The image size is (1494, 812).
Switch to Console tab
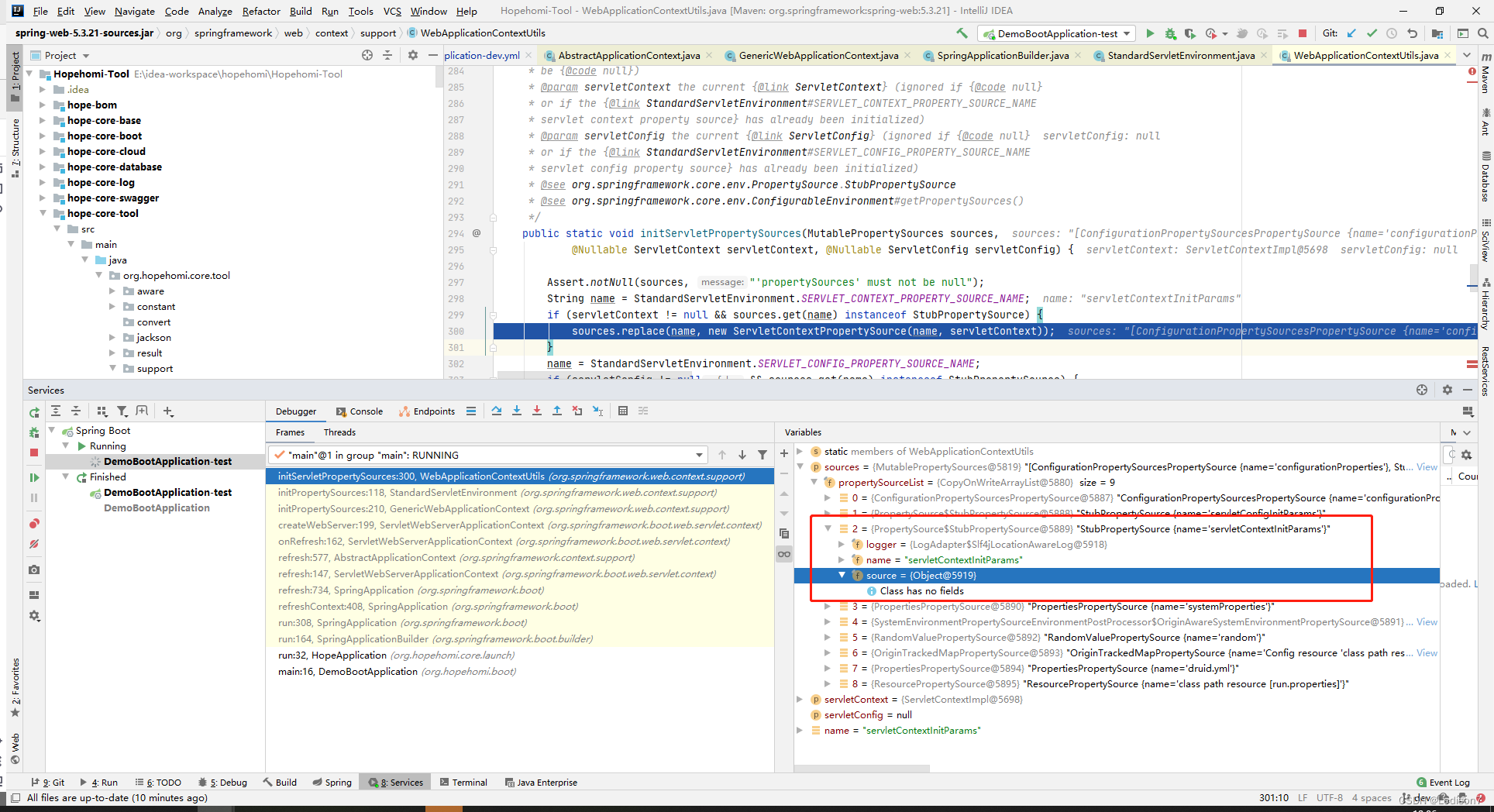(x=360, y=411)
